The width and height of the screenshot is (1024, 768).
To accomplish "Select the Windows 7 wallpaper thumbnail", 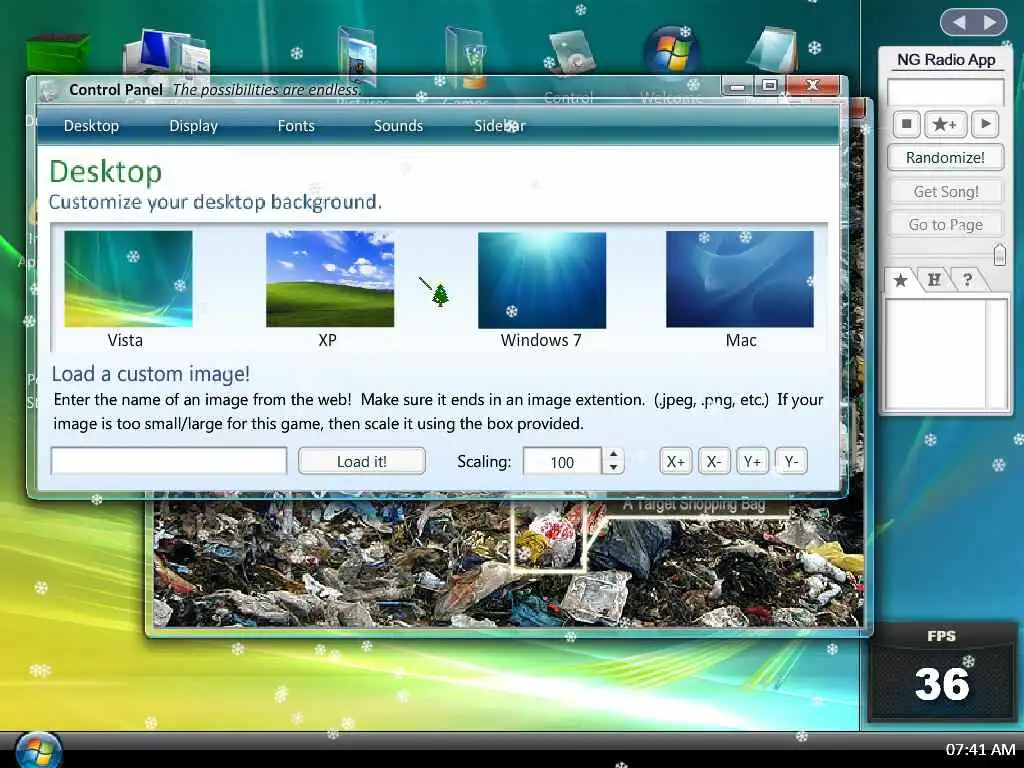I will tap(542, 280).
